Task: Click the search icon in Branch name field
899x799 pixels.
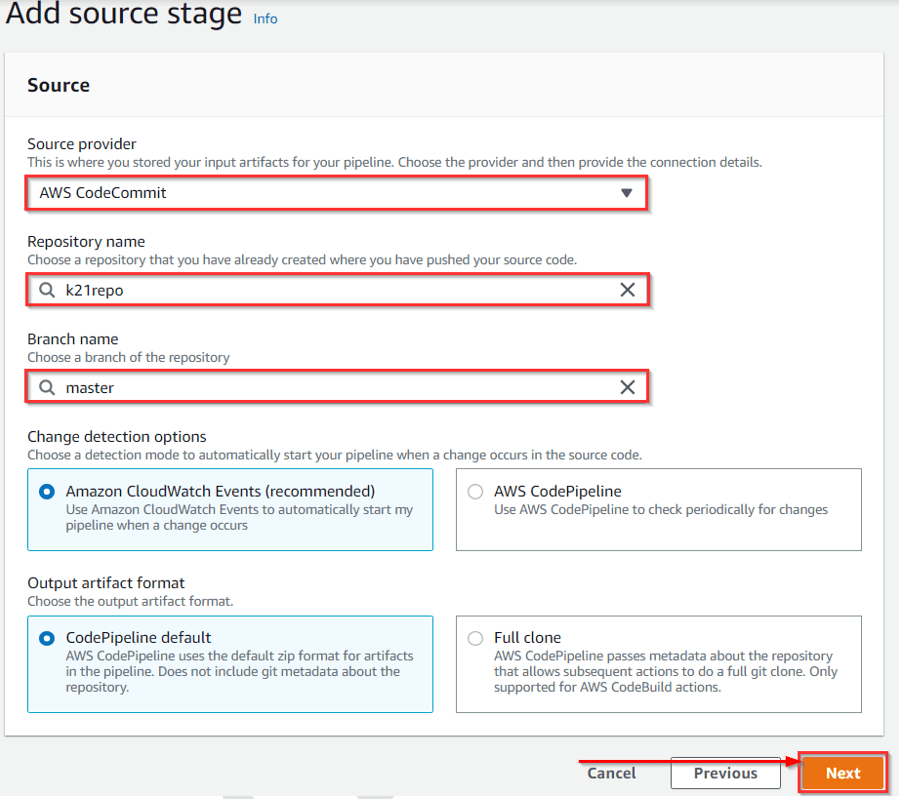Action: [x=47, y=387]
